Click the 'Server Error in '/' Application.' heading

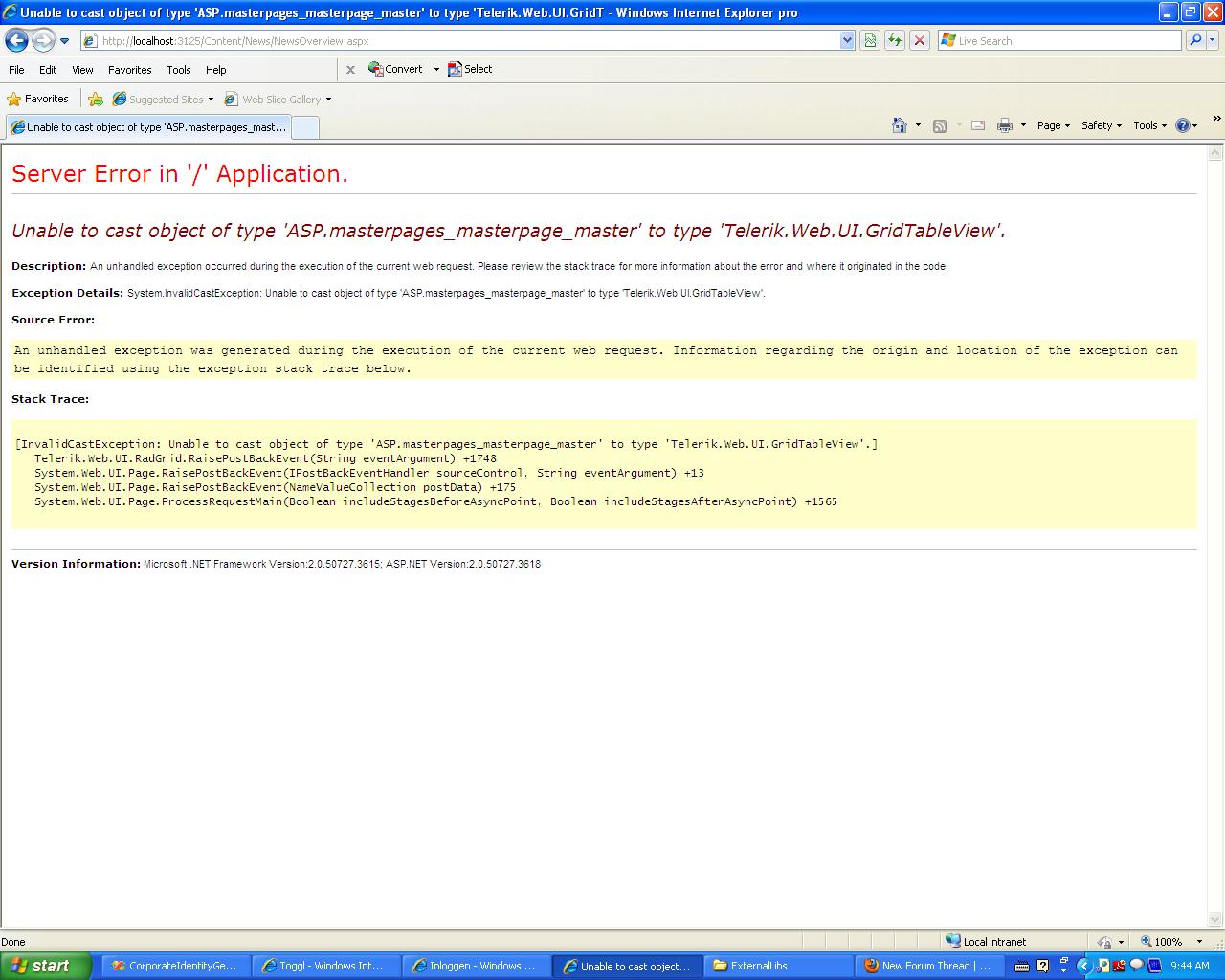pyautogui.click(x=180, y=173)
